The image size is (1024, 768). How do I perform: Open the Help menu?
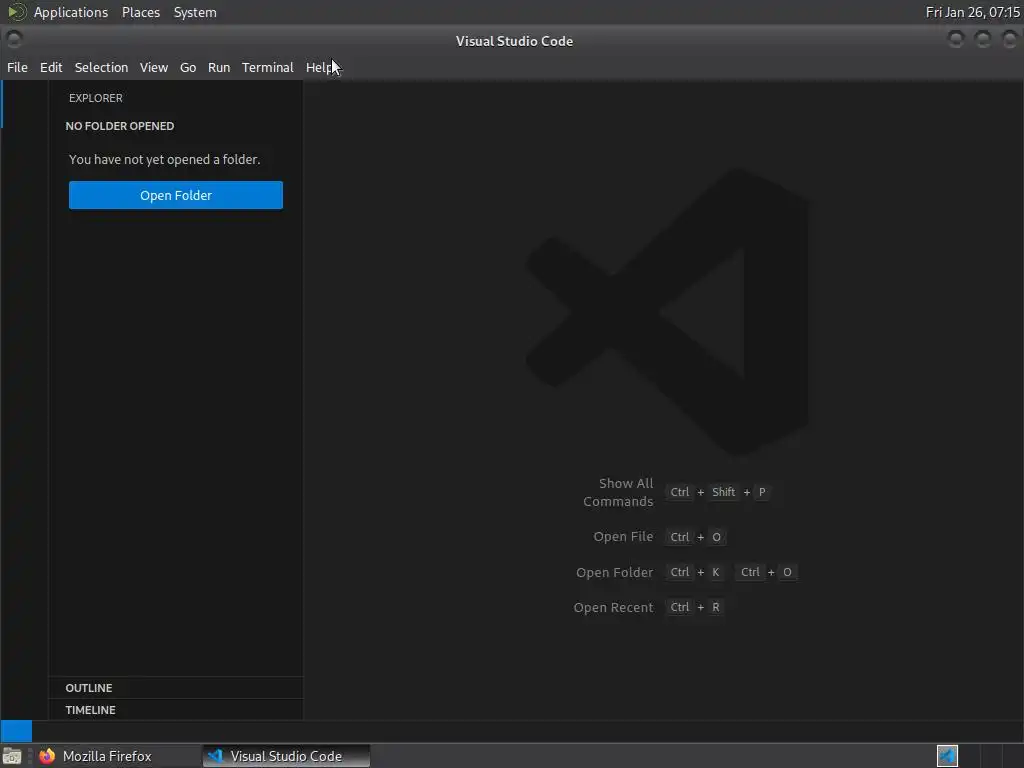pyautogui.click(x=320, y=67)
